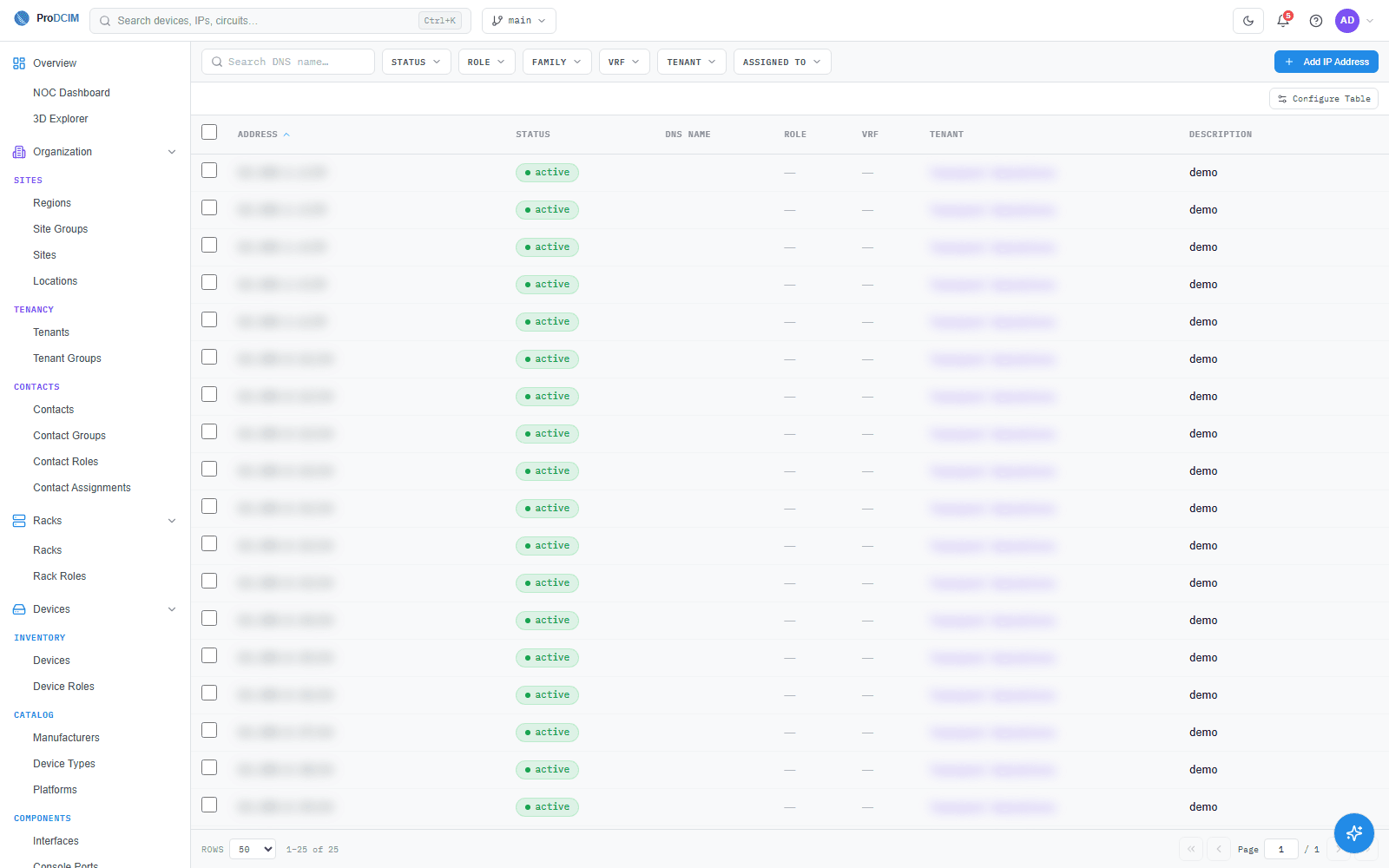1389x868 pixels.
Task: Open Interfaces in sidebar
Action: click(56, 841)
